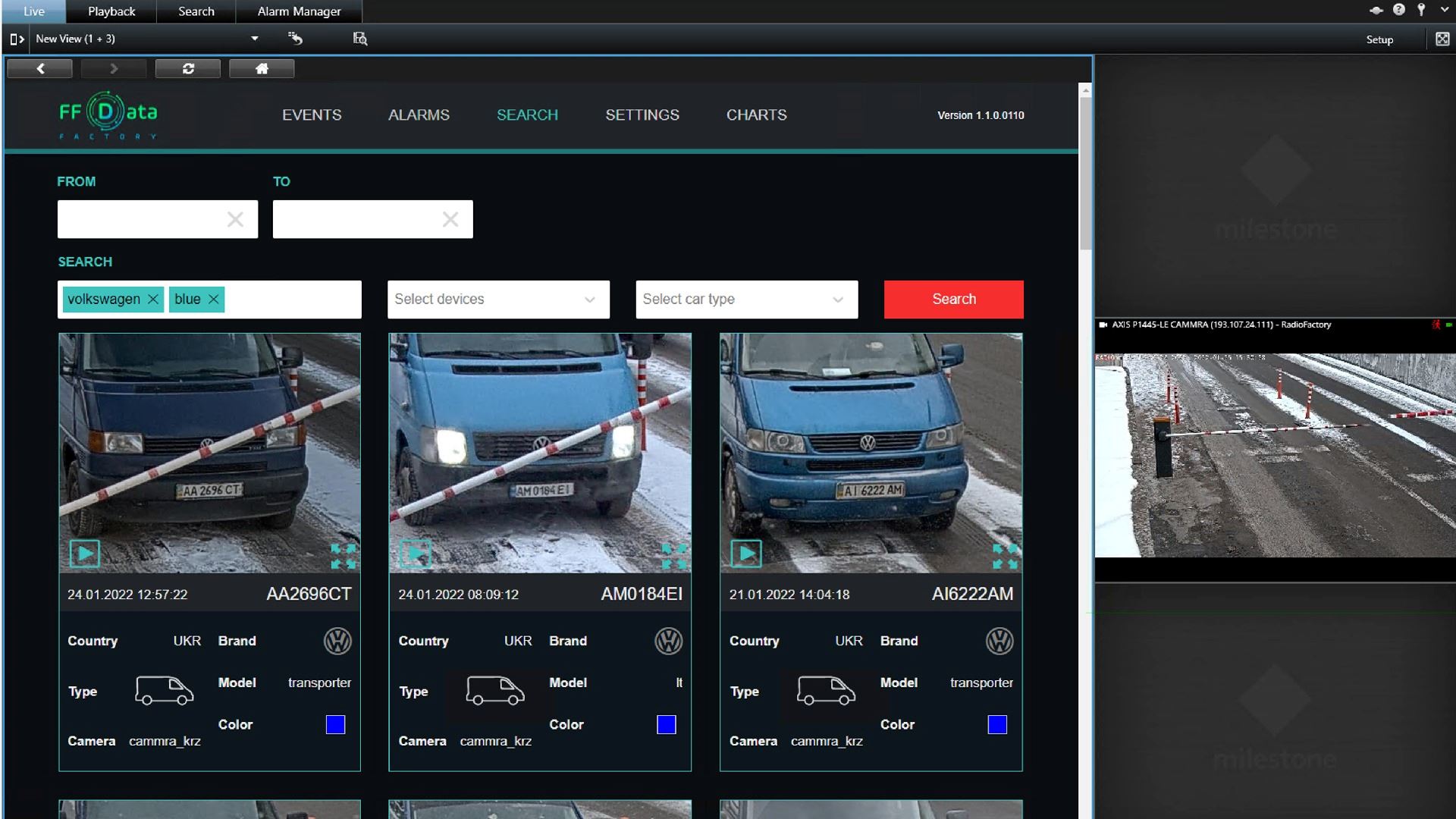The width and height of the screenshot is (1456, 819).
Task: Click the Setup button top right
Action: pos(1380,39)
